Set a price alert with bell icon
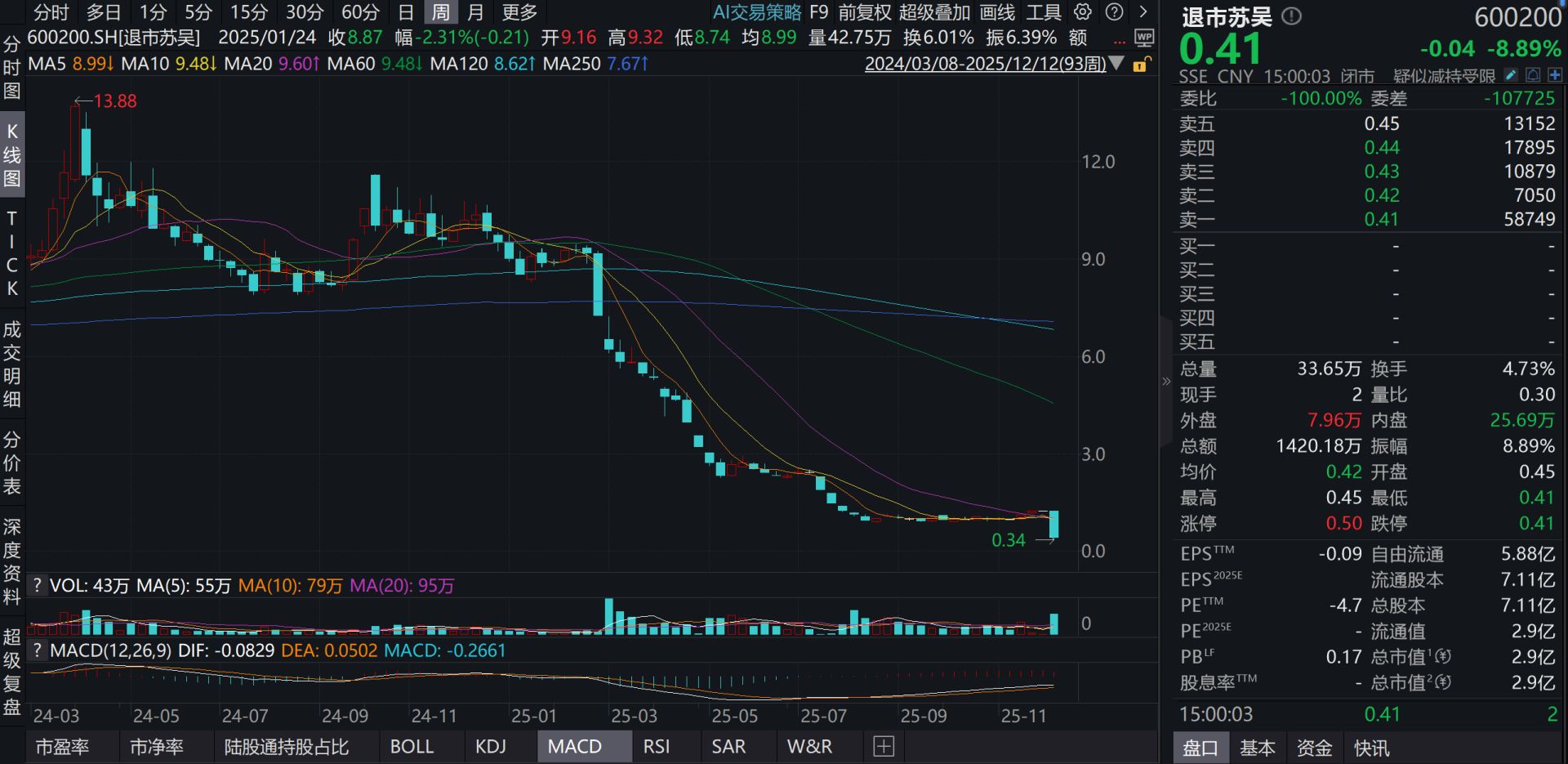Image resolution: width=1568 pixels, height=764 pixels. [x=1533, y=75]
